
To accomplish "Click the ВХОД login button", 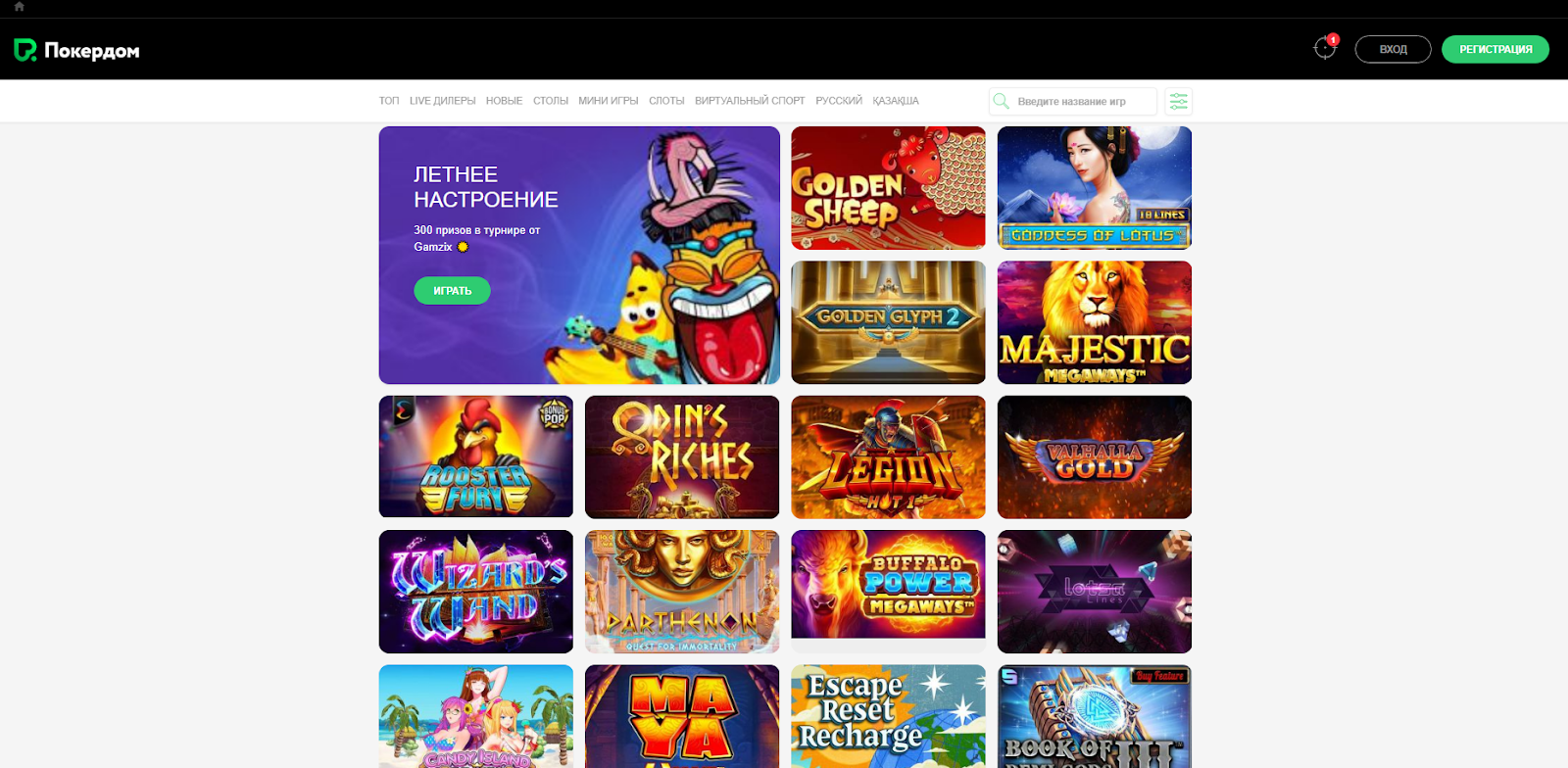I will click(1393, 49).
